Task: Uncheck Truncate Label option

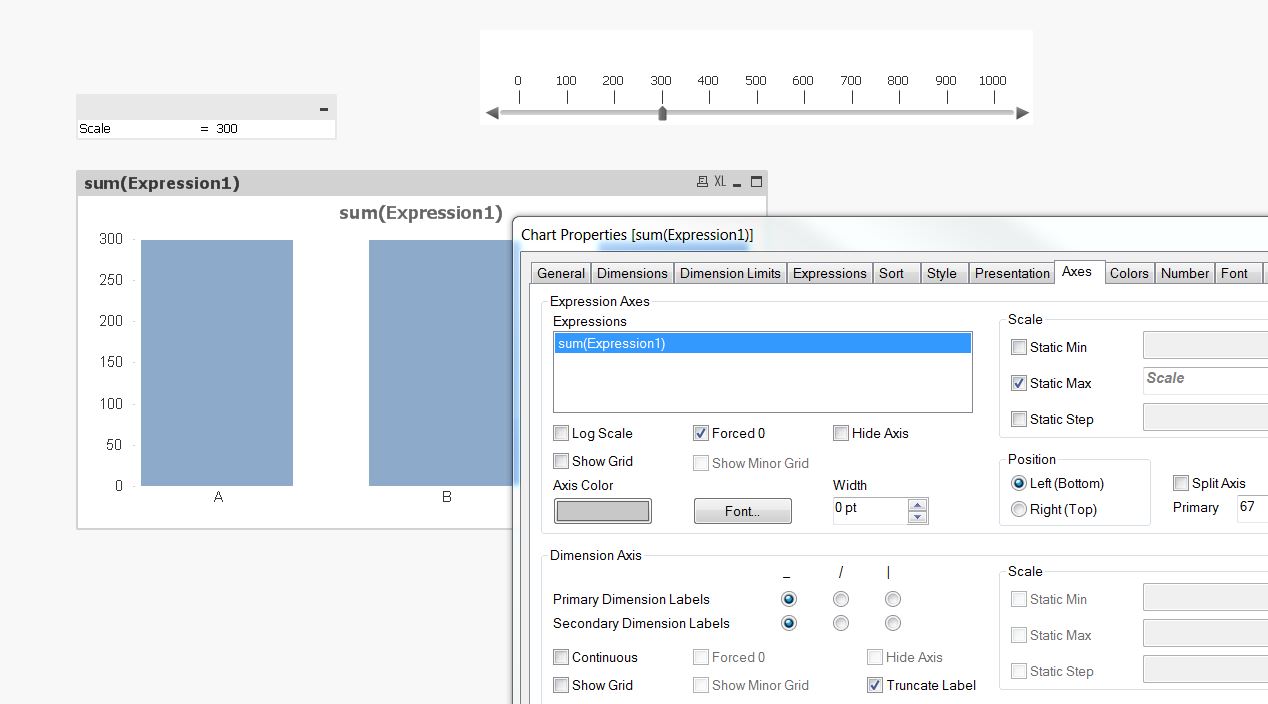Action: pos(875,685)
